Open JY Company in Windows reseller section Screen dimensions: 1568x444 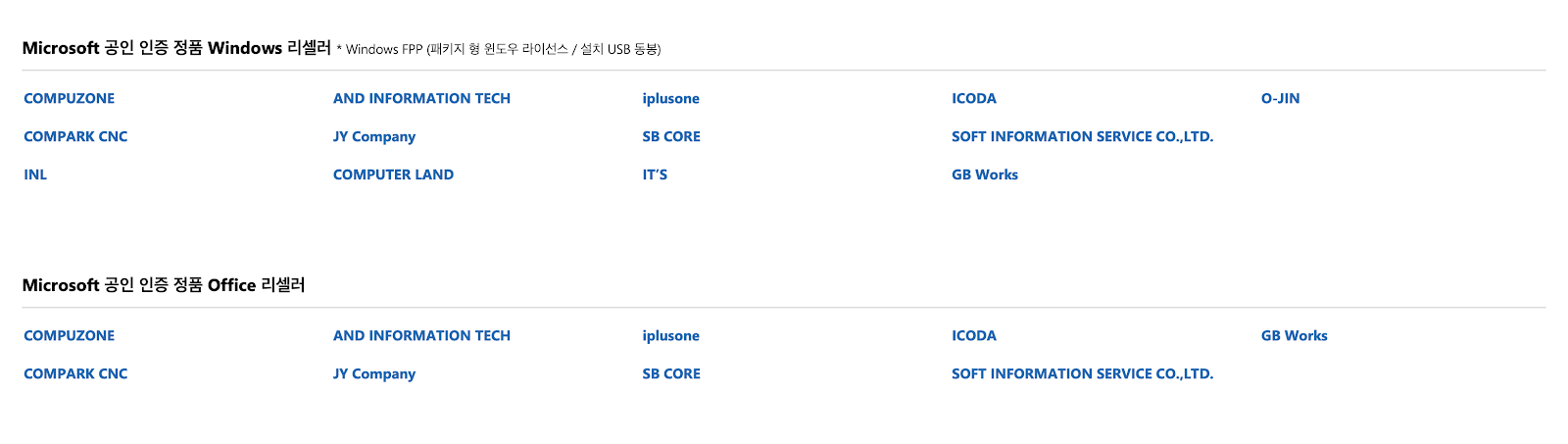point(374,136)
